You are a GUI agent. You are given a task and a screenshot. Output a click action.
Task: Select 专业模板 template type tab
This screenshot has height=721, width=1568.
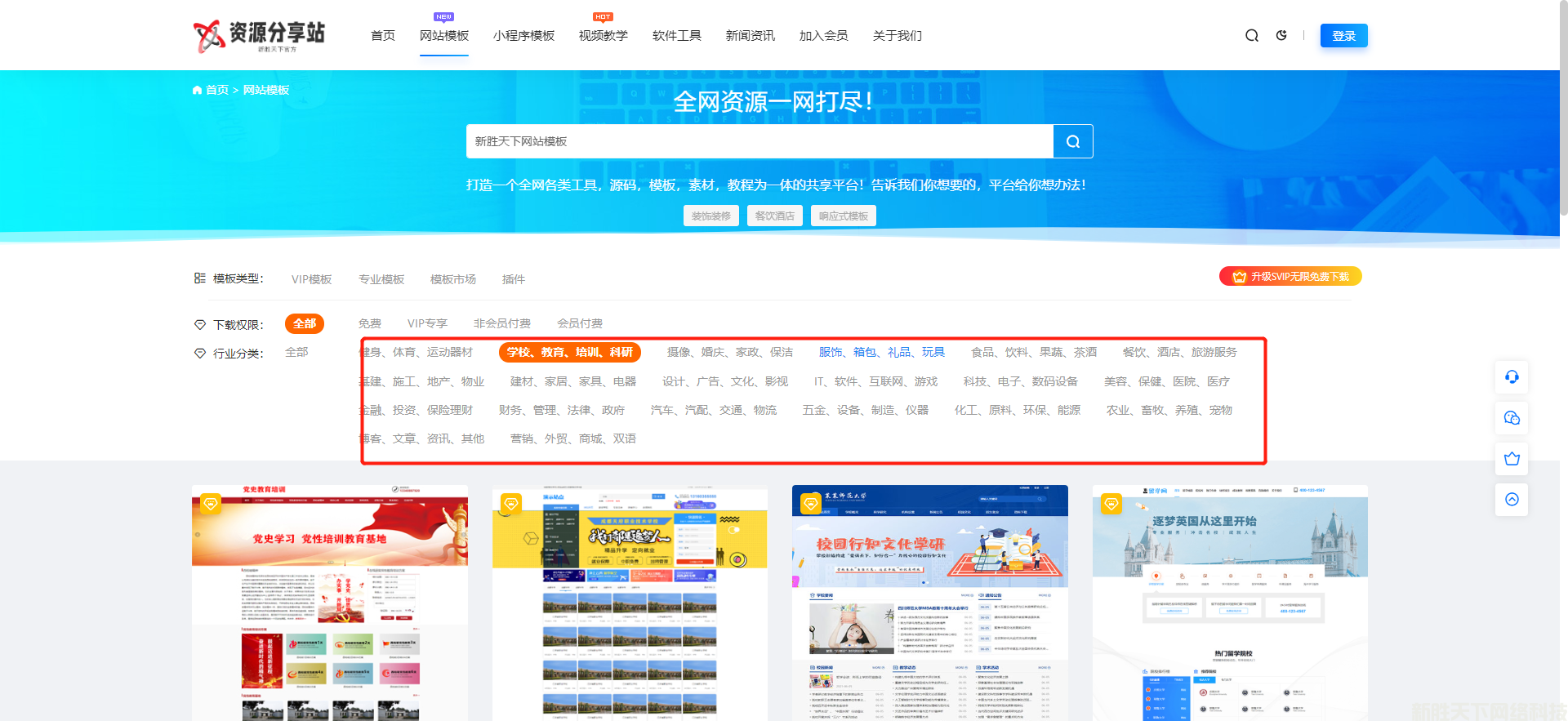tap(381, 279)
